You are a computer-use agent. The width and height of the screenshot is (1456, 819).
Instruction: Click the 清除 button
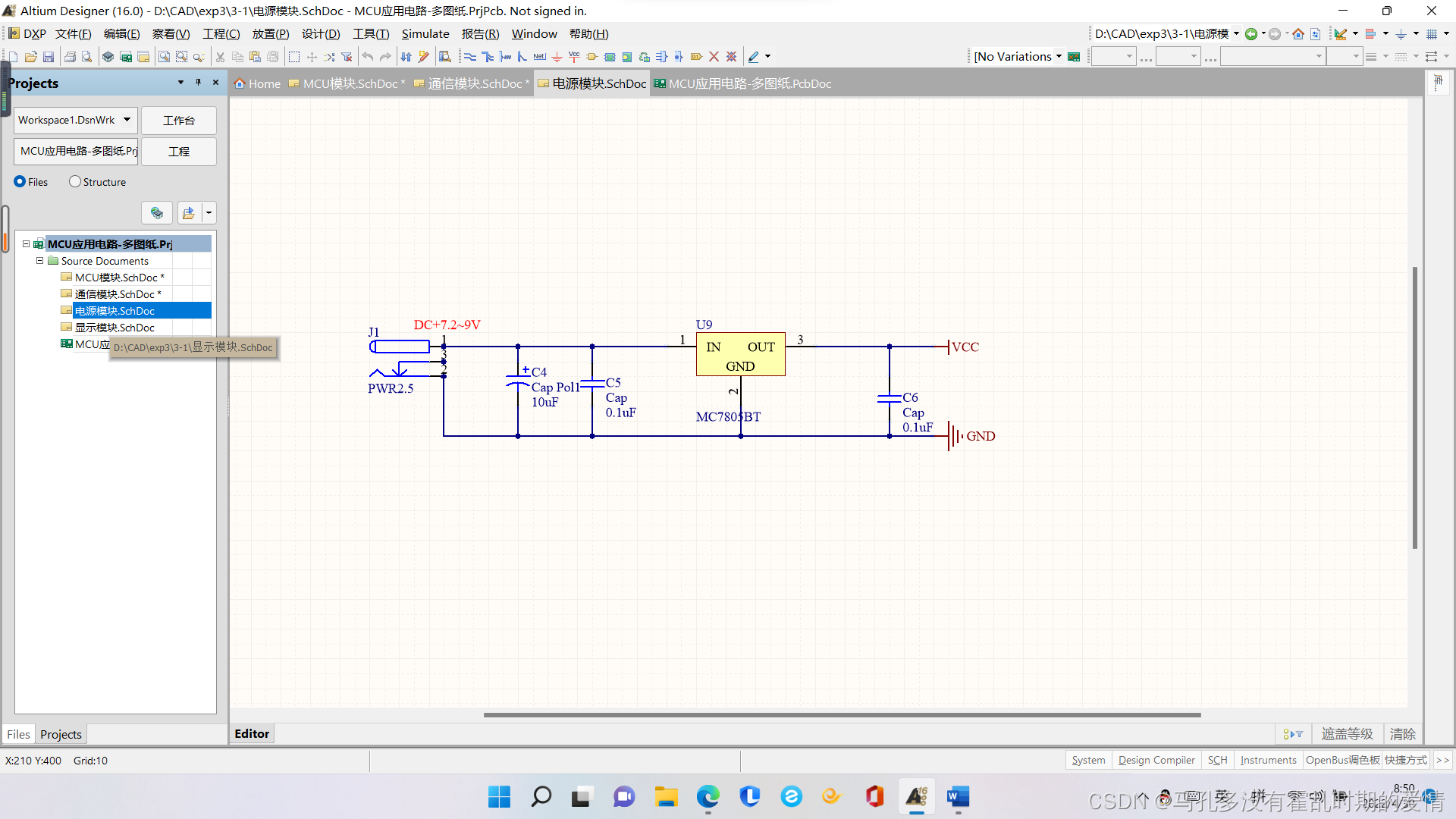point(1402,734)
